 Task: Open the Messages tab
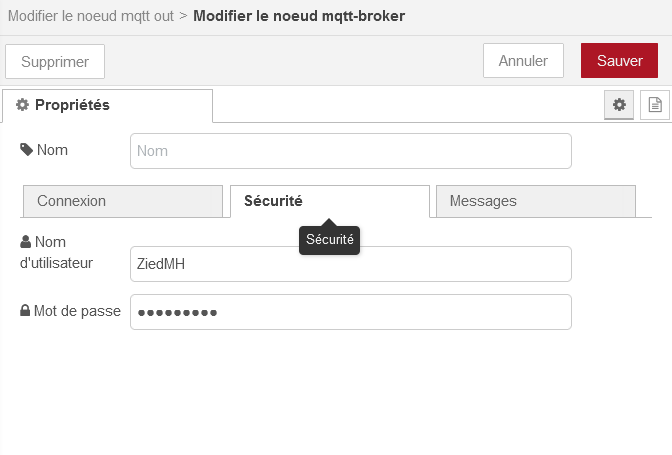[x=536, y=201]
